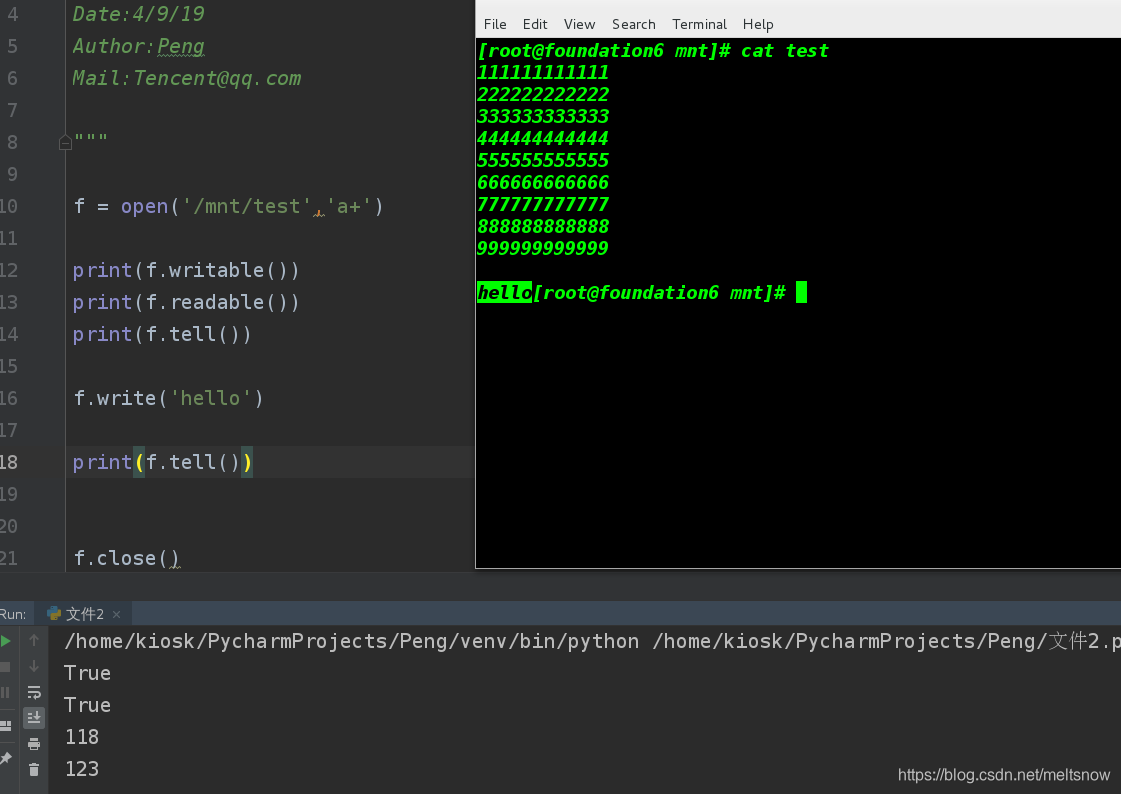The image size is (1121, 794).
Task: Click the Python icon on 文件2 tab
Action: [x=54, y=613]
